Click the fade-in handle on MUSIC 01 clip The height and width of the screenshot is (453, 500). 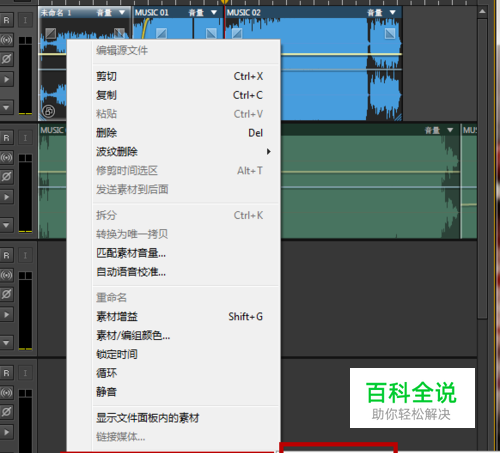[x=162, y=33]
